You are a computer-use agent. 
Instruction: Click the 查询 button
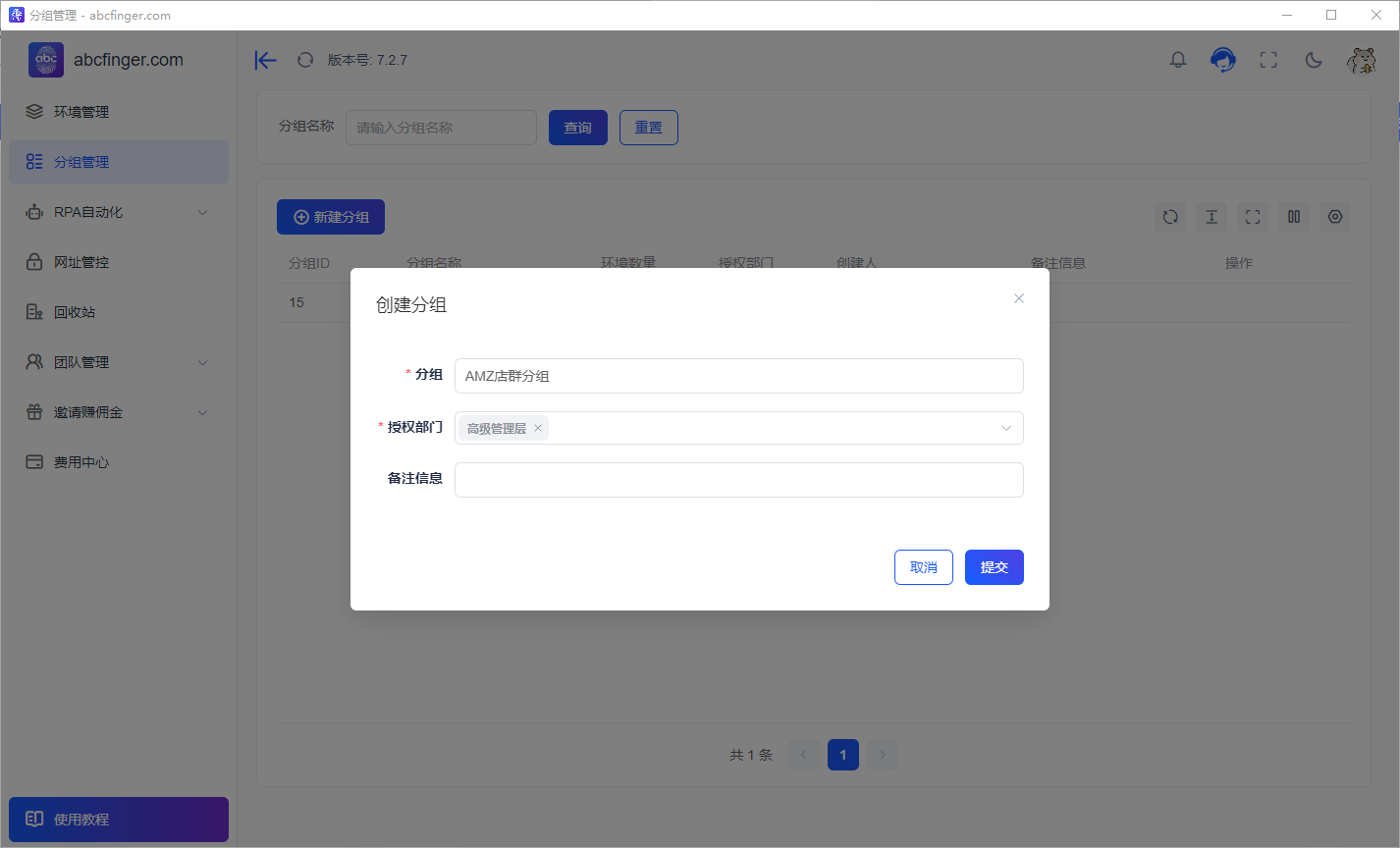(578, 128)
